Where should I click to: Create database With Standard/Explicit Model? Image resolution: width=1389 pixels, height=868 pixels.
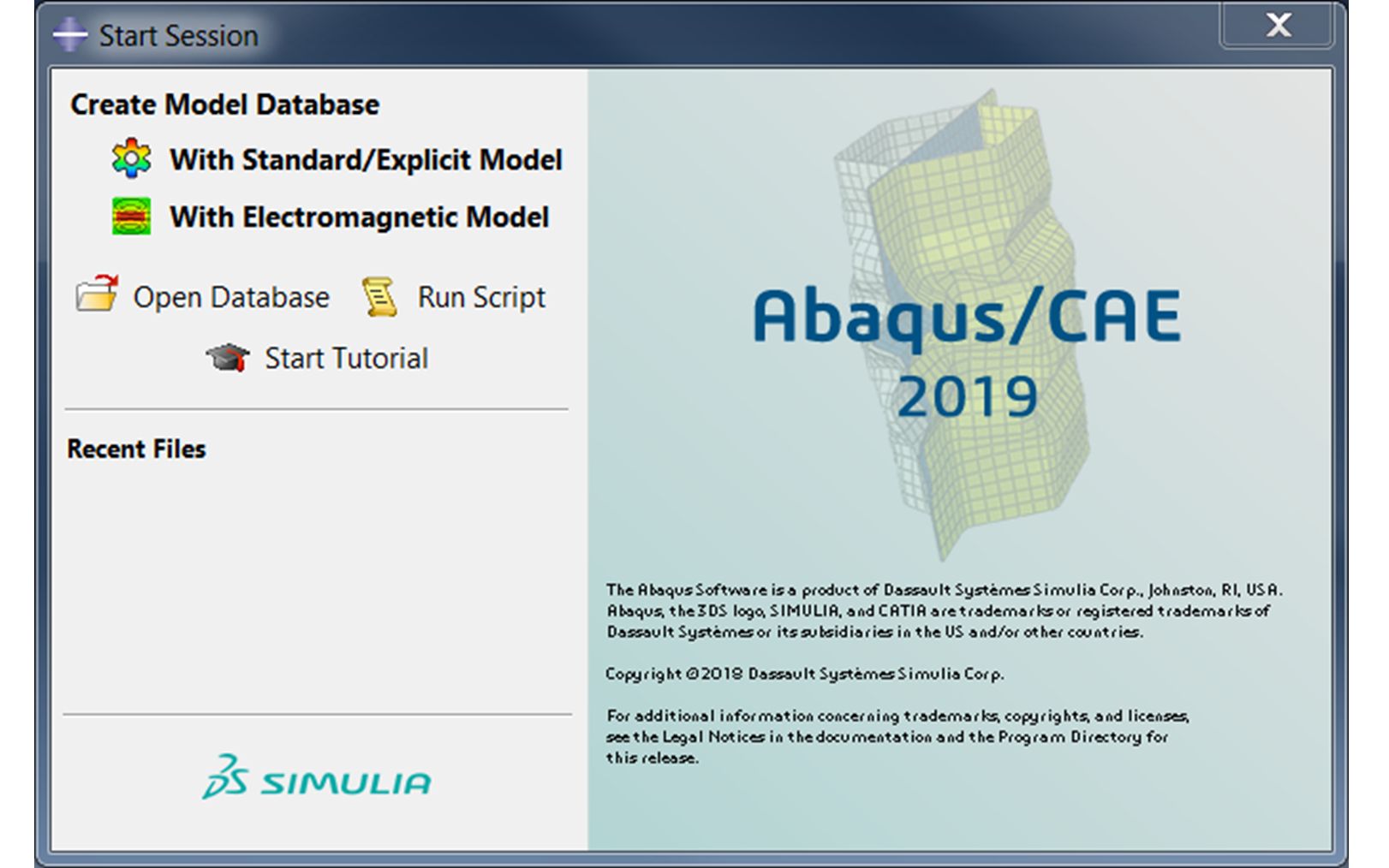point(366,159)
